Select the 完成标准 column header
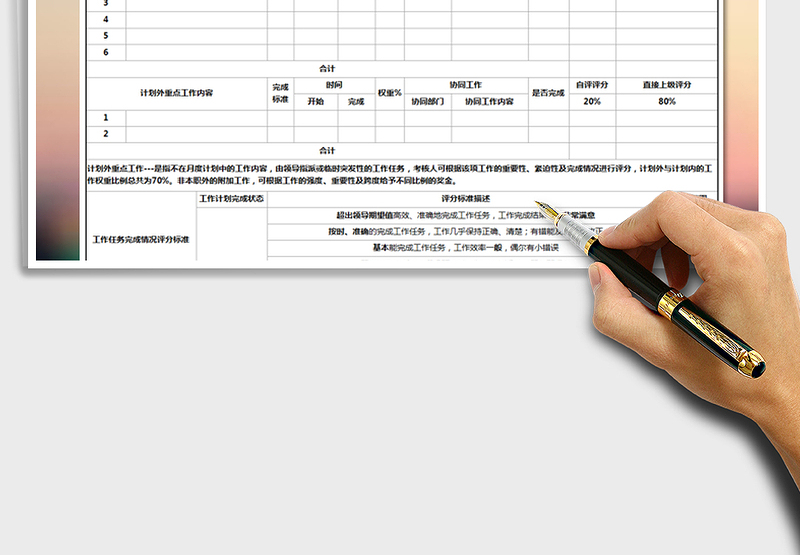This screenshot has width=800, height=555. coord(280,93)
